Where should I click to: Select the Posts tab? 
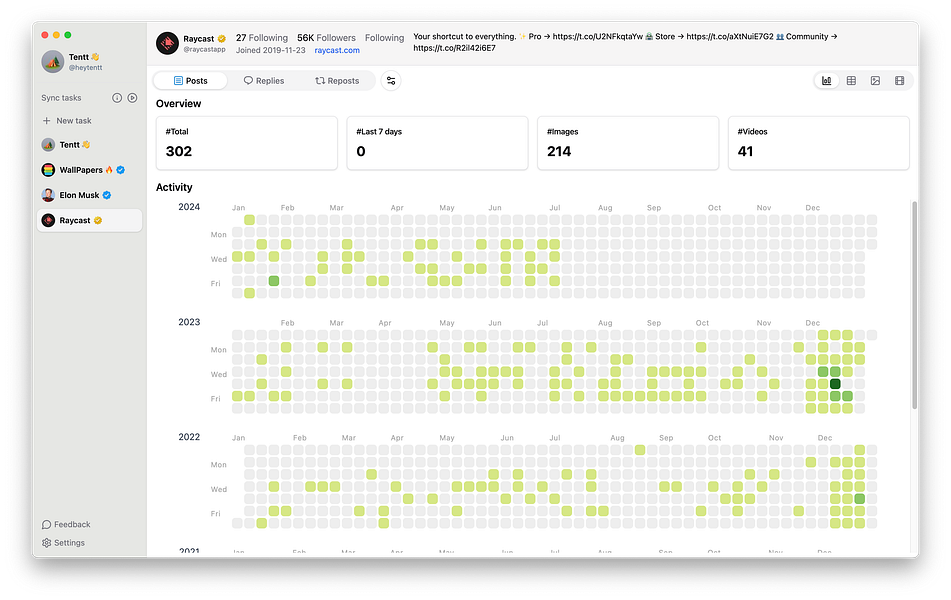pos(191,81)
